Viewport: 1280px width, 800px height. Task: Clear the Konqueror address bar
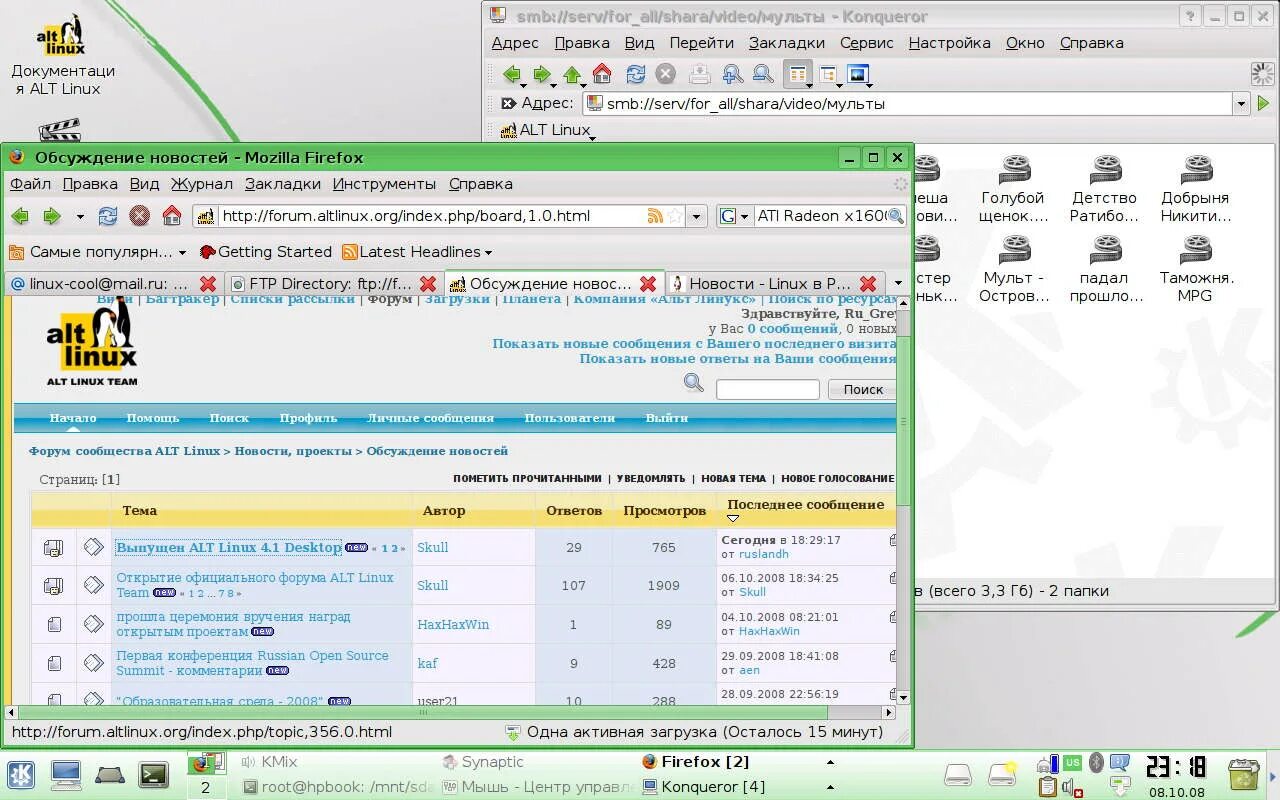click(x=508, y=103)
